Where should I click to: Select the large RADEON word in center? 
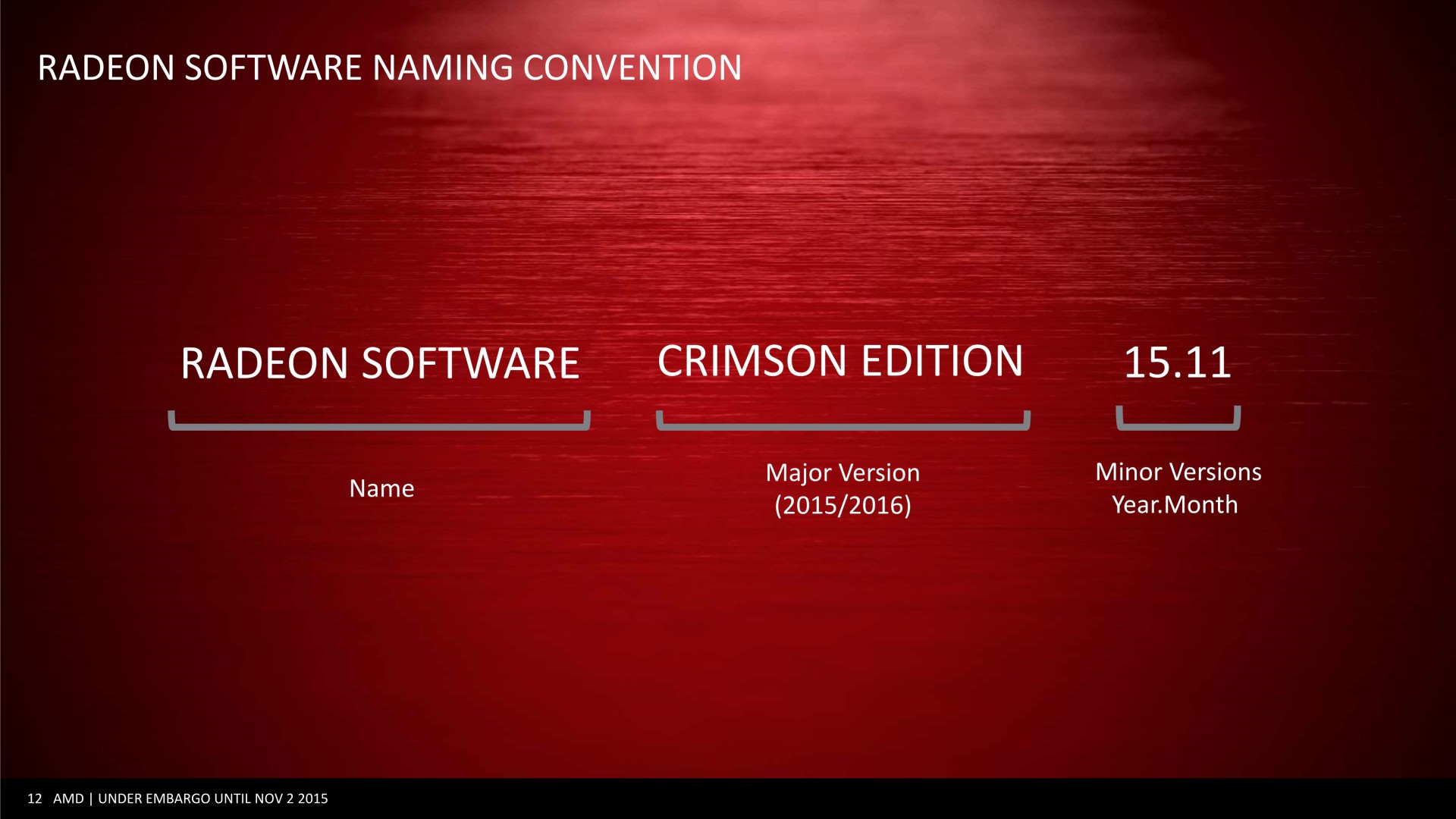tap(264, 363)
